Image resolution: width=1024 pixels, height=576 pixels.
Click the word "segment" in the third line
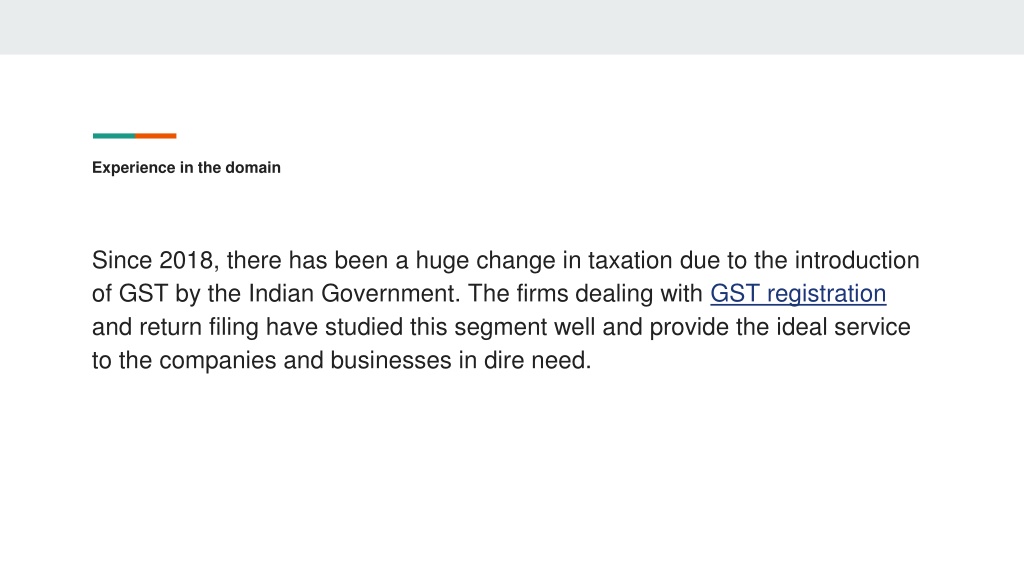pyautogui.click(x=501, y=327)
